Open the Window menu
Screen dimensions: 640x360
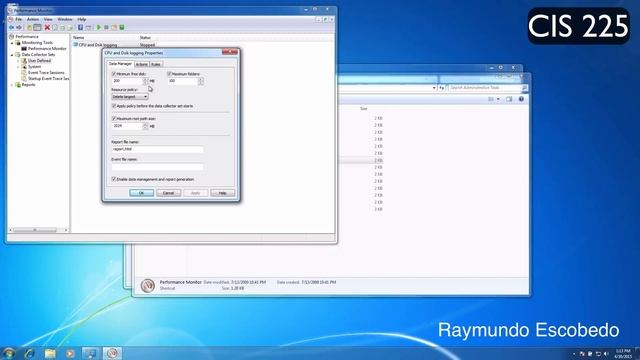64,19
